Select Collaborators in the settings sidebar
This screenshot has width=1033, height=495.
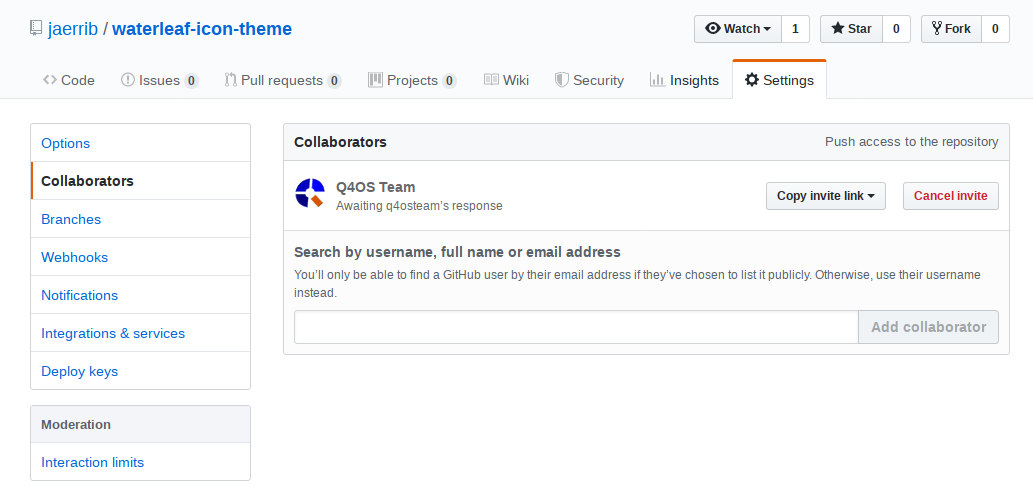pyautogui.click(x=140, y=181)
